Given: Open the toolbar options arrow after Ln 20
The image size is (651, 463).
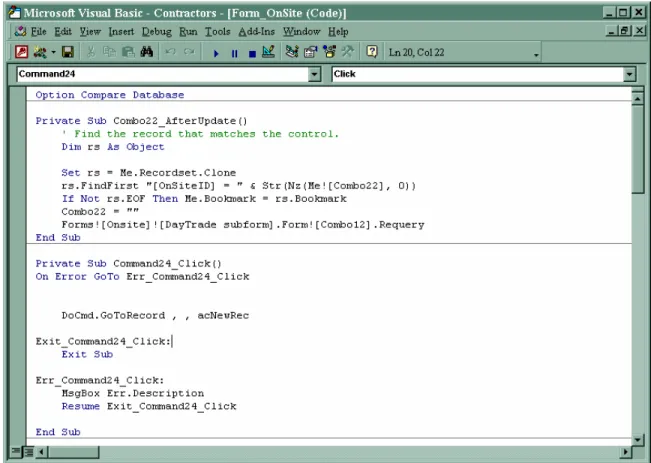Looking at the screenshot, I should point(536,55).
